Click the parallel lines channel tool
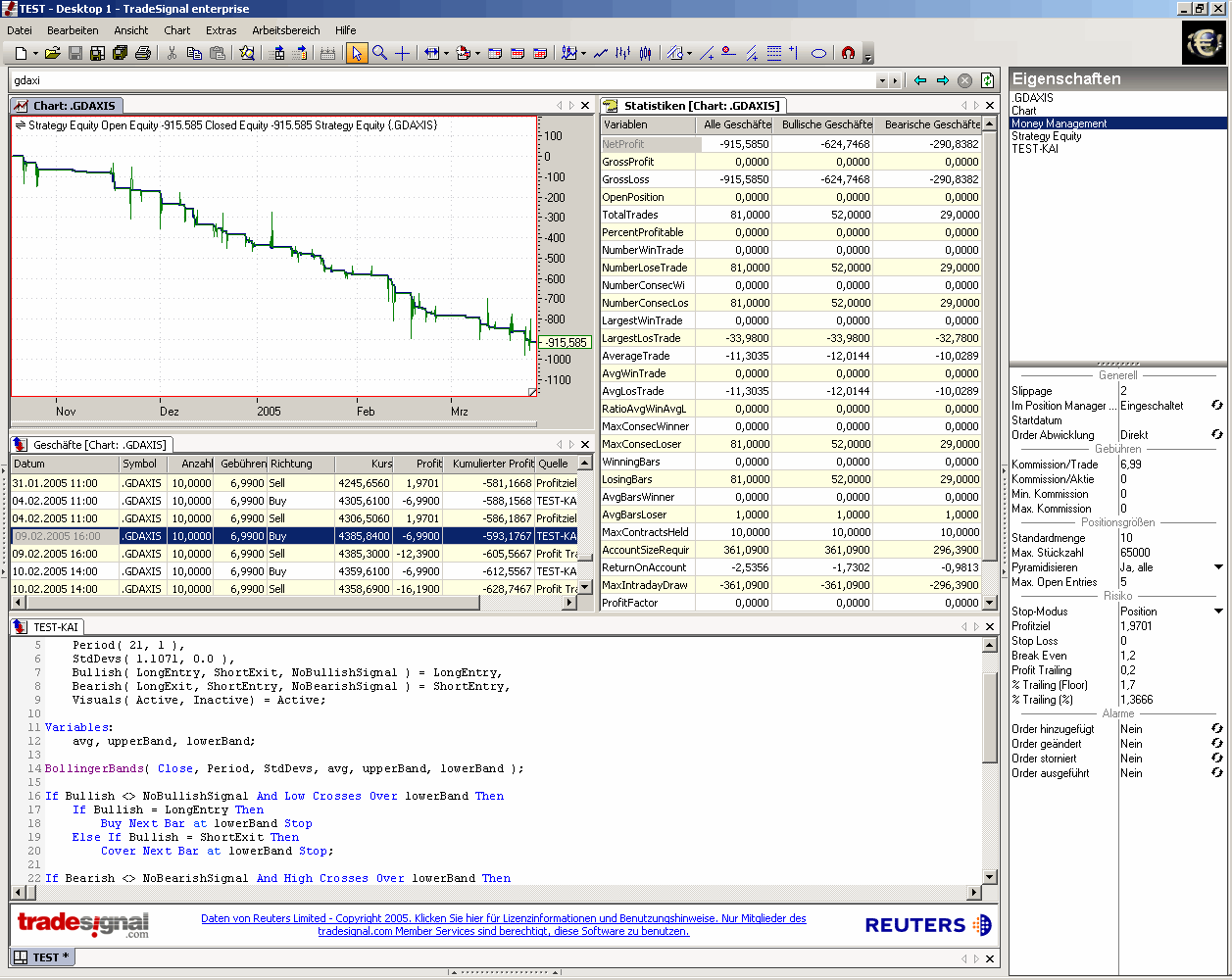1232x980 pixels. point(752,53)
